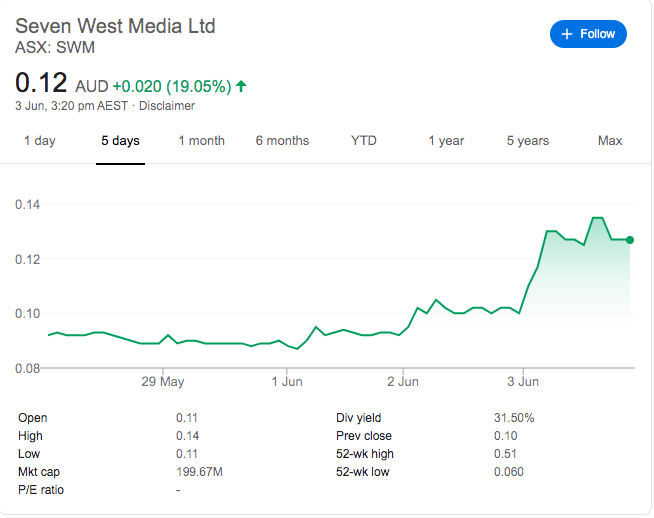Click the green up arrow icon
Screen dimensions: 654x518
(x=241, y=86)
